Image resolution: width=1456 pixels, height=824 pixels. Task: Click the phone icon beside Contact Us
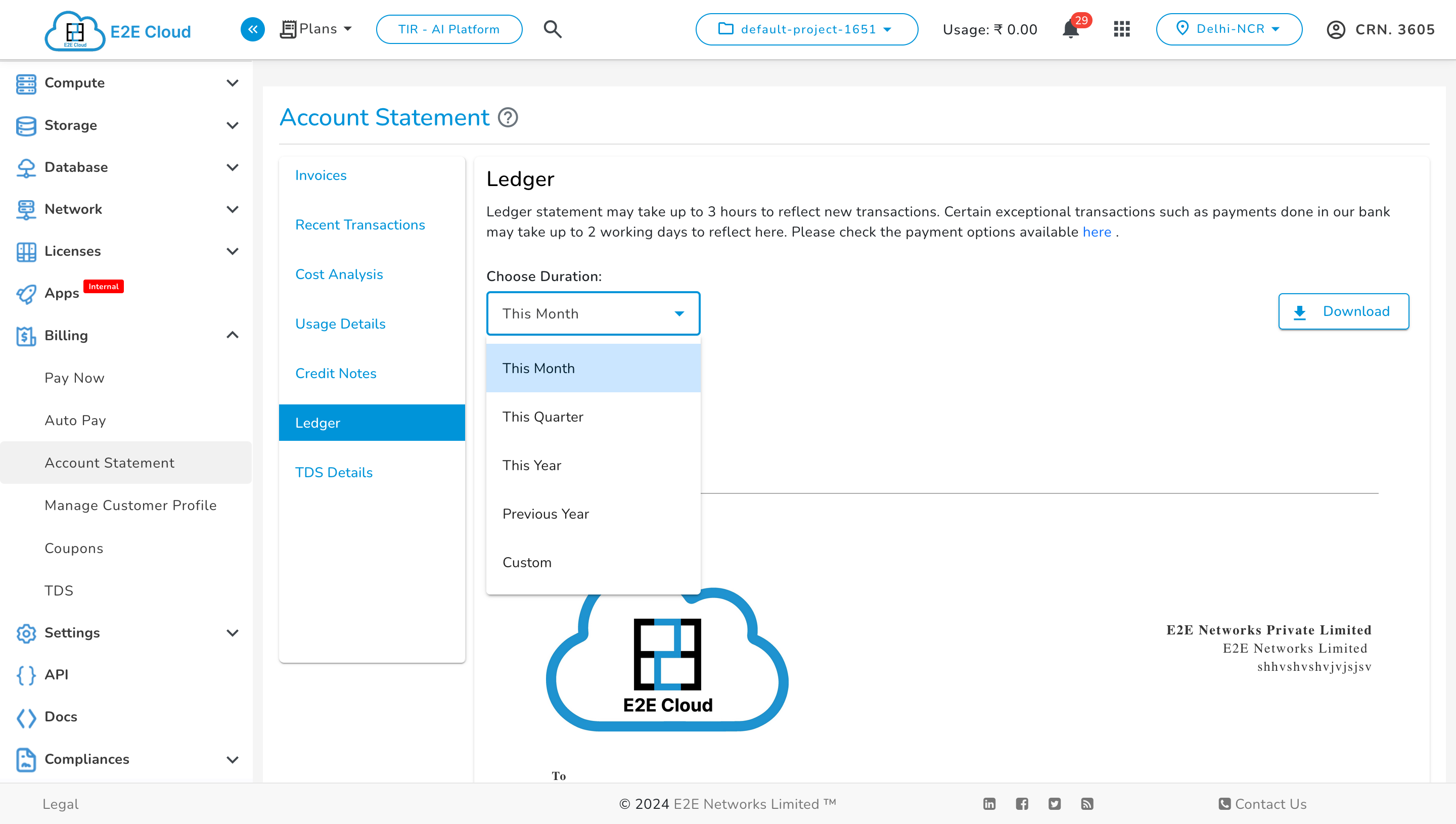(x=1224, y=804)
